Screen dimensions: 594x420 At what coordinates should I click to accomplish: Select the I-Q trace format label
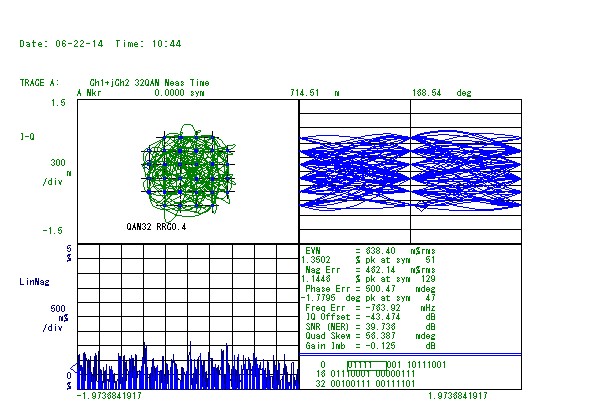point(27,137)
